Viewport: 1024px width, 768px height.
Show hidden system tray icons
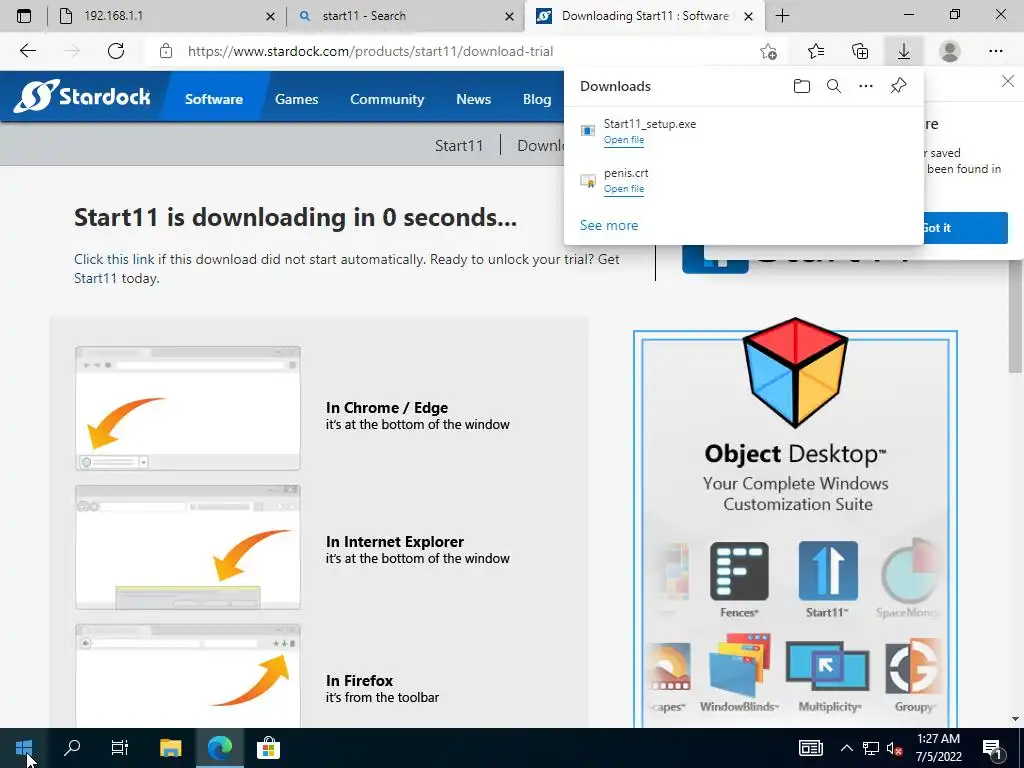coord(846,748)
